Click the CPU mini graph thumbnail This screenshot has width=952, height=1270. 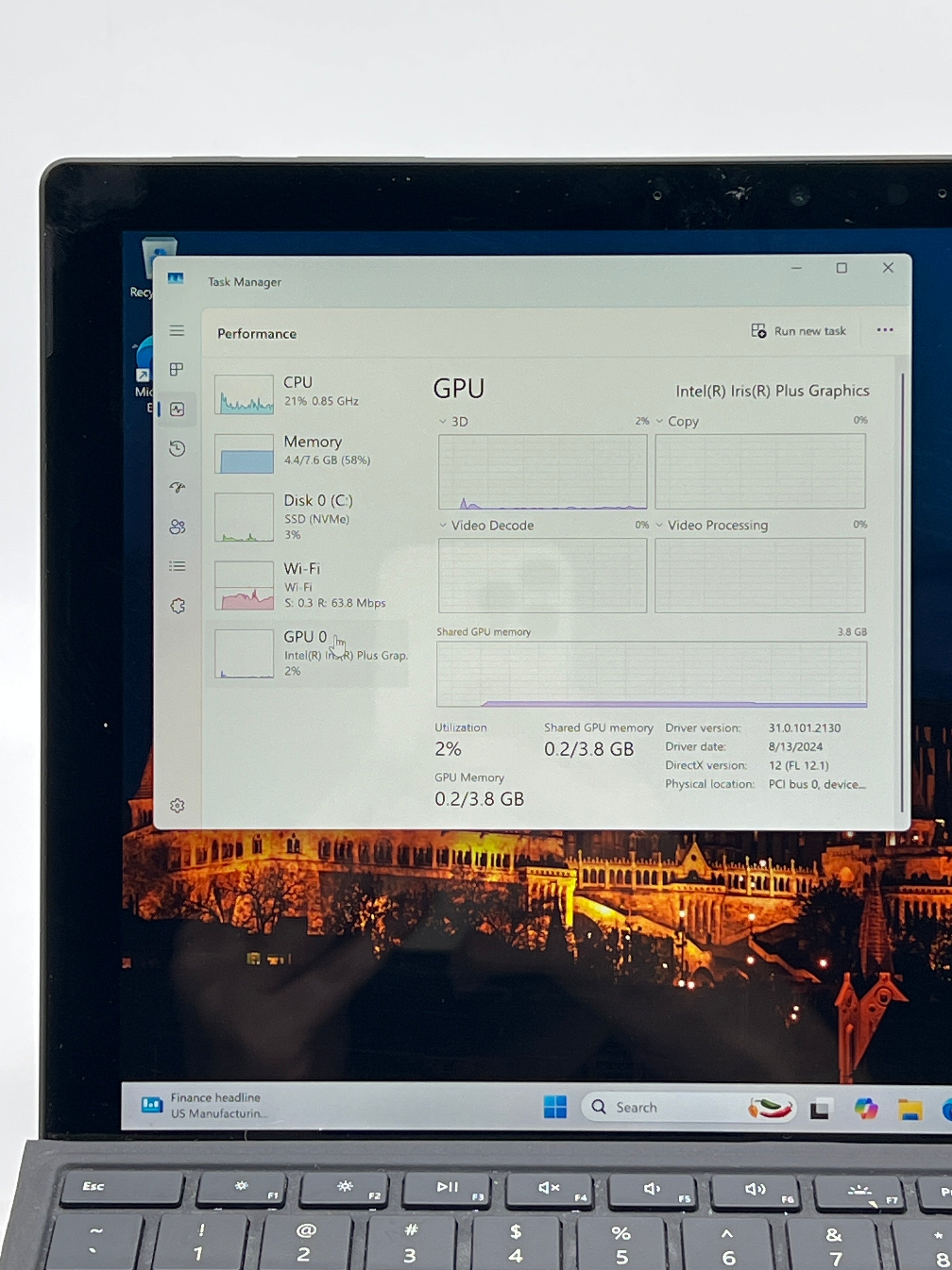click(244, 394)
